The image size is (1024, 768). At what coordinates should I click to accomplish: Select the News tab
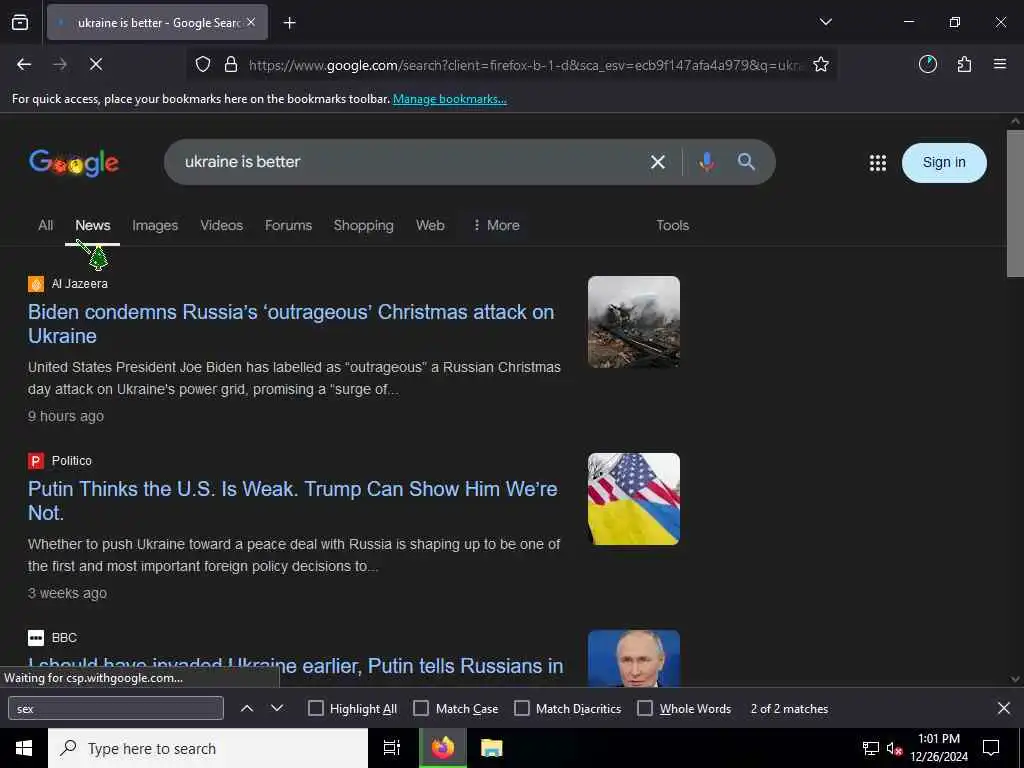tap(93, 225)
